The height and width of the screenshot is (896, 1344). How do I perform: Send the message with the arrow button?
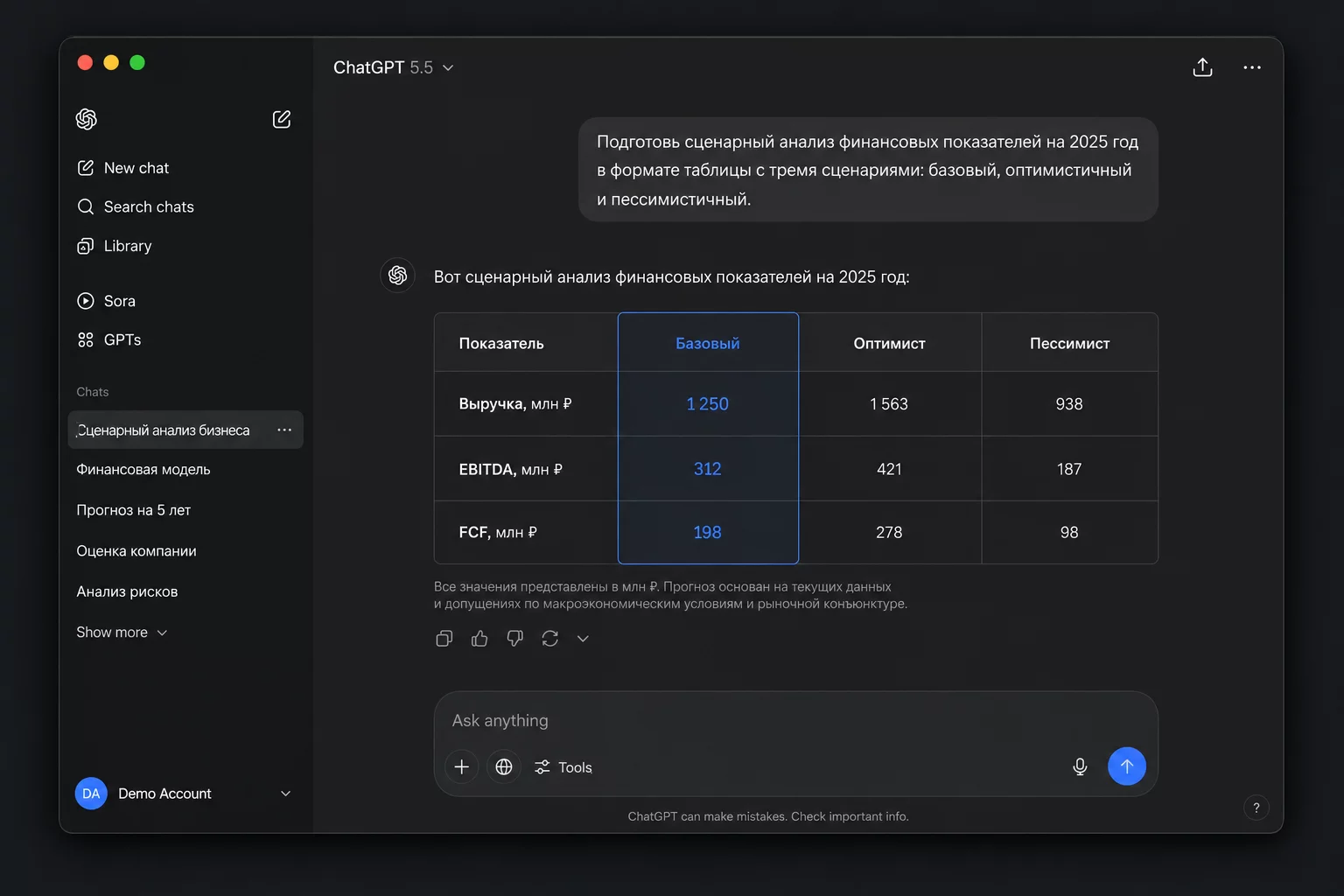(x=1127, y=766)
